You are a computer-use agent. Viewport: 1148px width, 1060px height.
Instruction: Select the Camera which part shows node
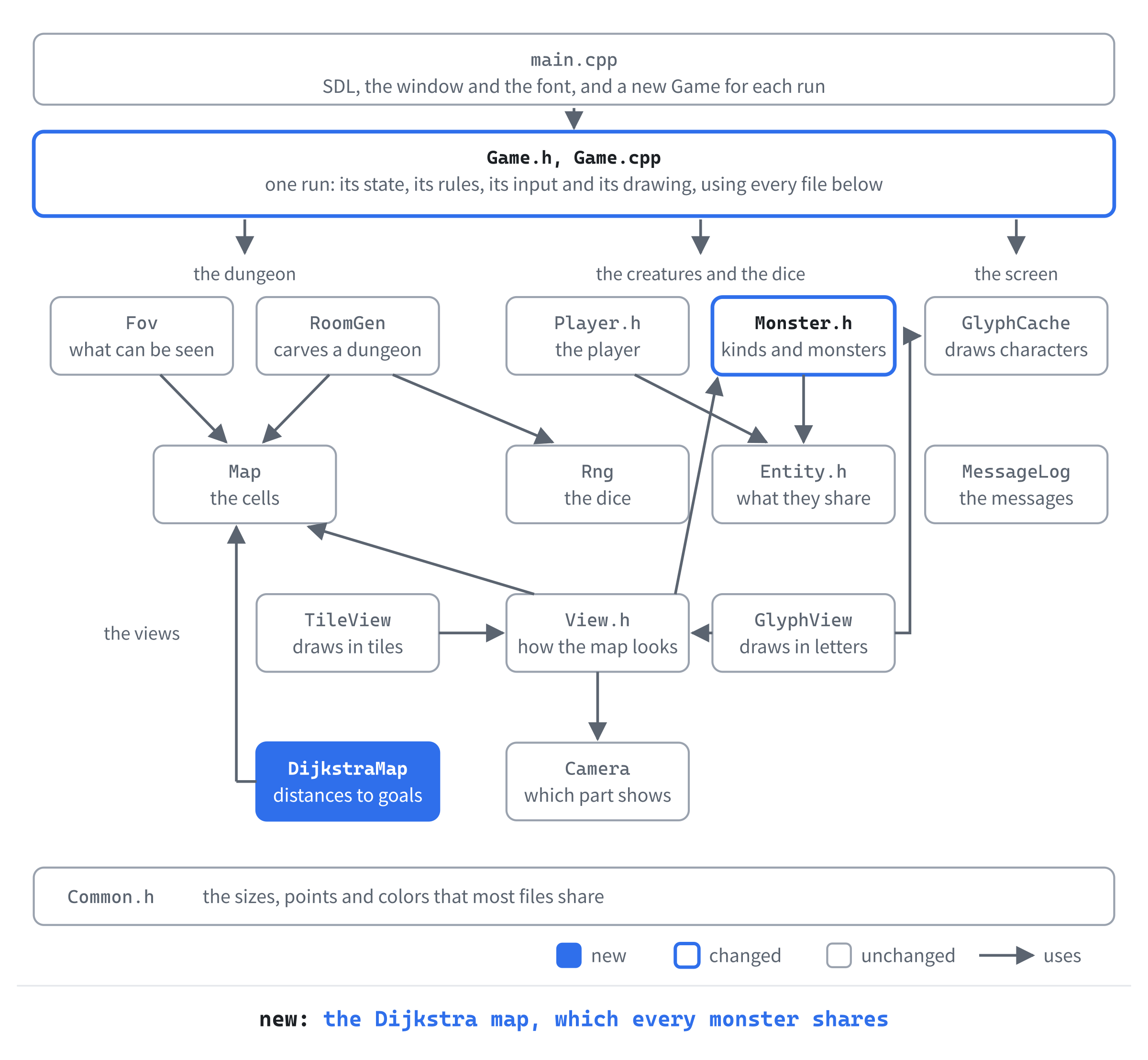[597, 782]
